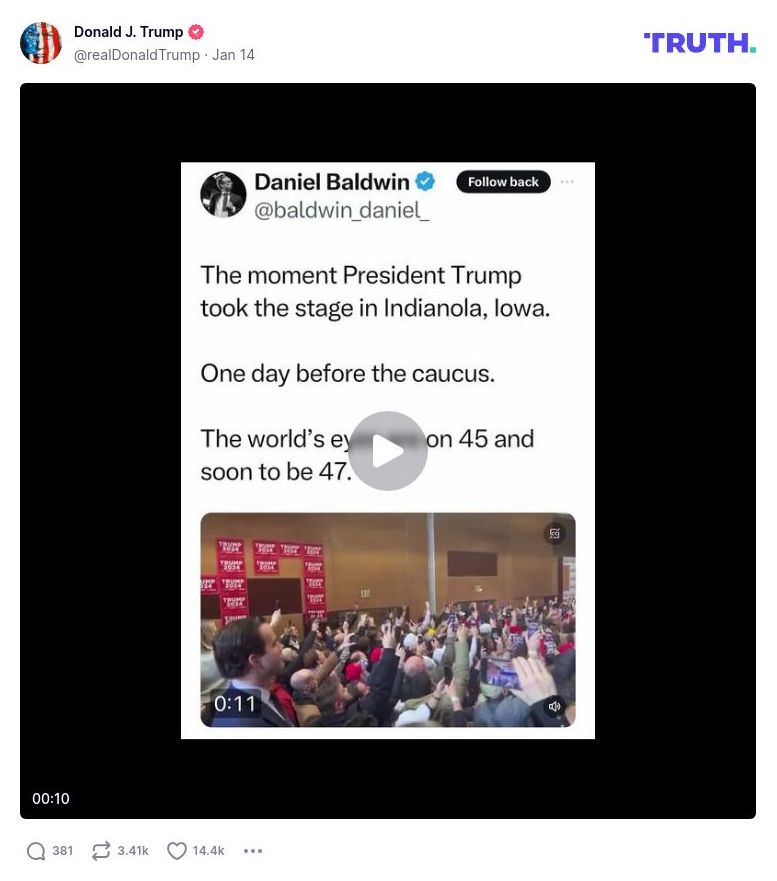Click the Donald J. Trump display name
The image size is (777, 881).
click(x=129, y=32)
